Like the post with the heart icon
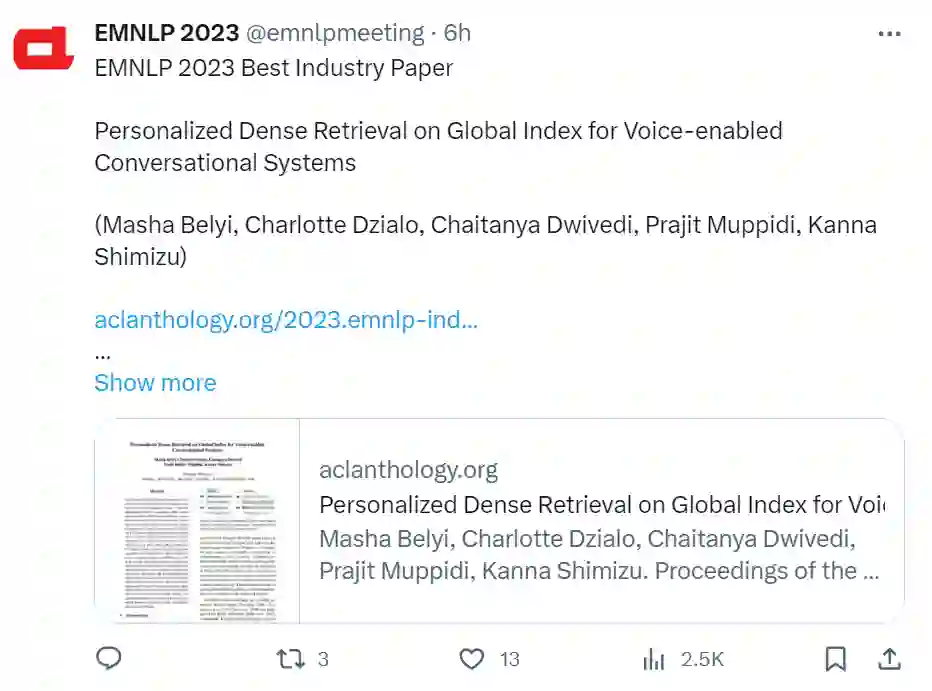This screenshot has height=691, width=932. [x=471, y=658]
